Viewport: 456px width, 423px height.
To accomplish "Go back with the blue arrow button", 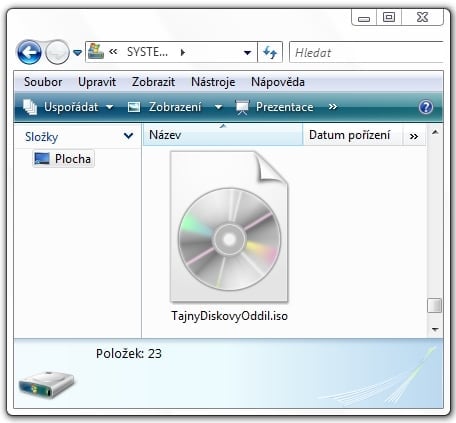I will 29,52.
